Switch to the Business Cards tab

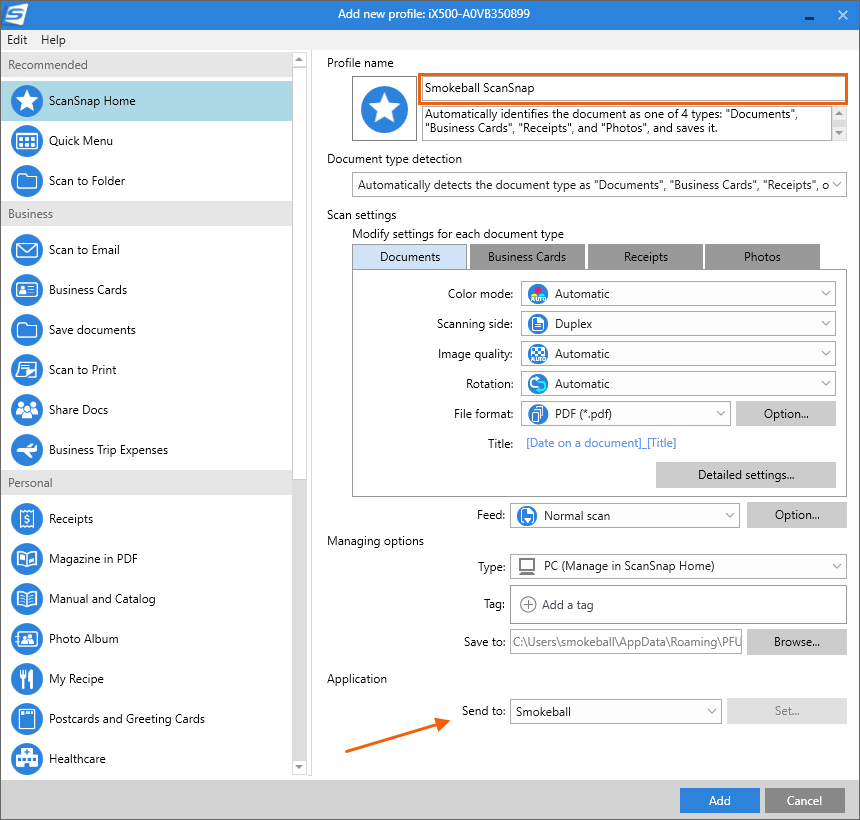tap(527, 257)
